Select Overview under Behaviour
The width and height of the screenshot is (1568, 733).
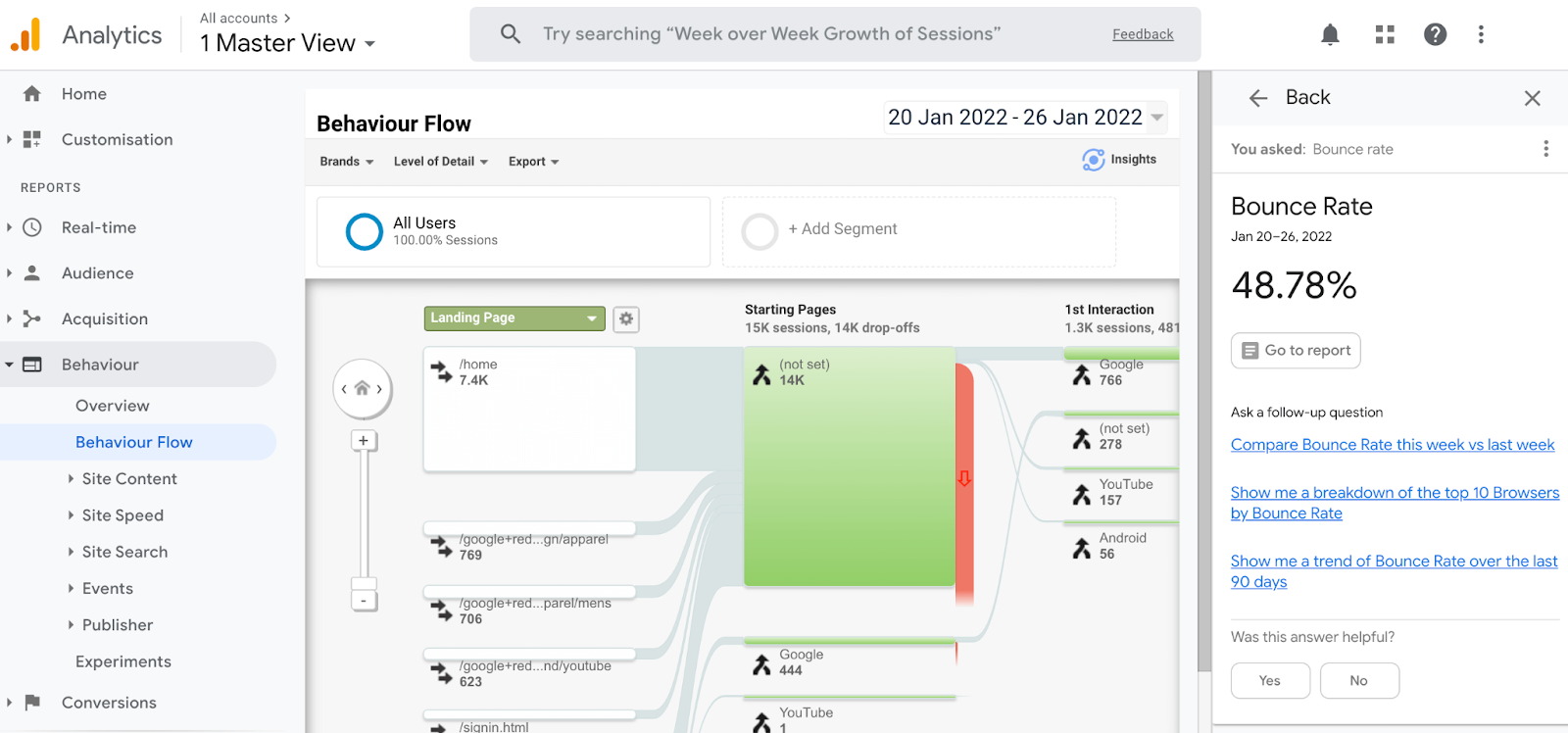[113, 406]
